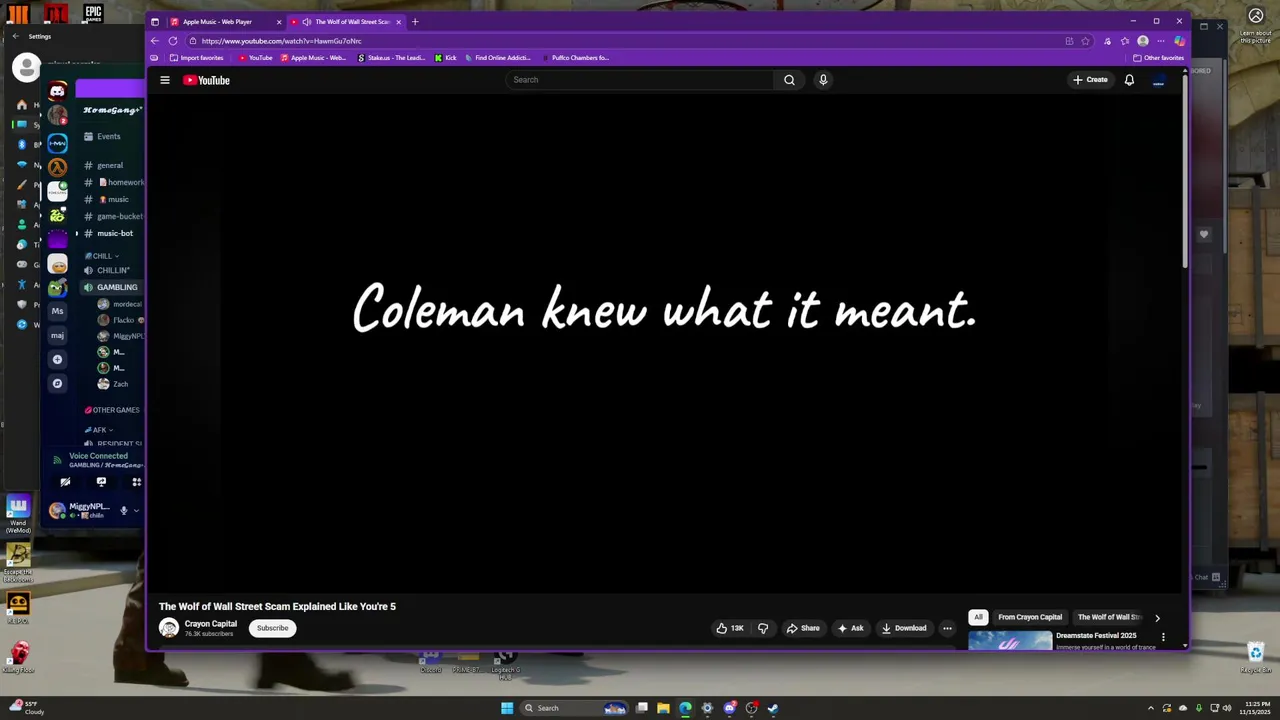Screen dimensions: 1280x720
Task: Share the Wolf of Wall Street video
Action: coord(803,628)
